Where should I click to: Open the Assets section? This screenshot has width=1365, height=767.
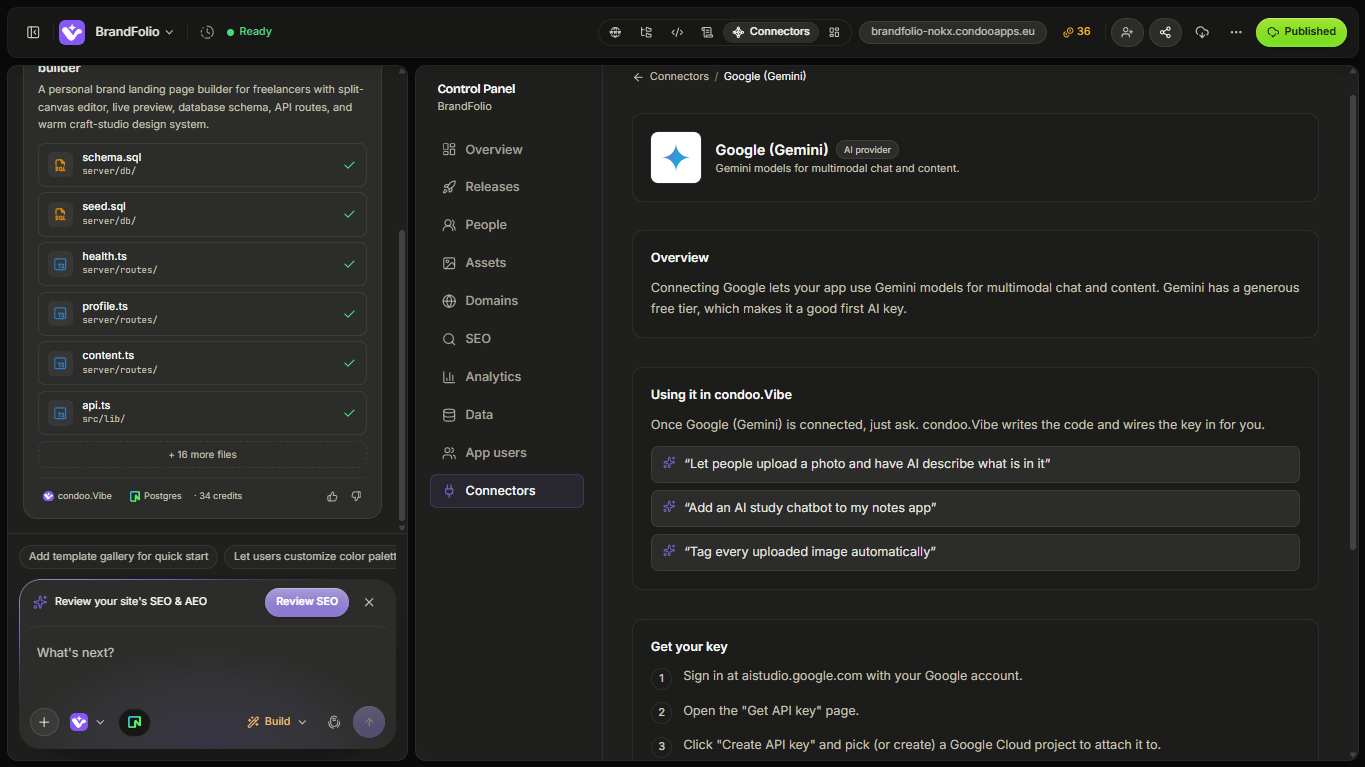click(507, 263)
